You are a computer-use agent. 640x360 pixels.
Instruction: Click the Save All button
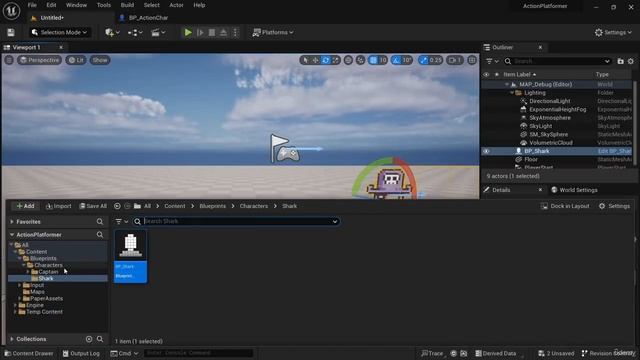[x=93, y=206]
